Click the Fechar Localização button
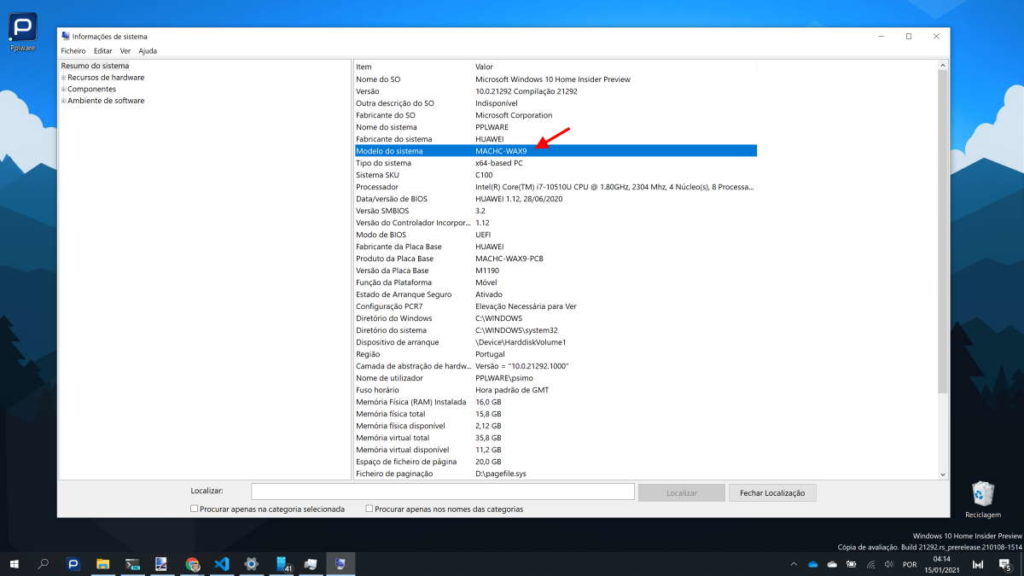The width and height of the screenshot is (1024, 576). (772, 493)
